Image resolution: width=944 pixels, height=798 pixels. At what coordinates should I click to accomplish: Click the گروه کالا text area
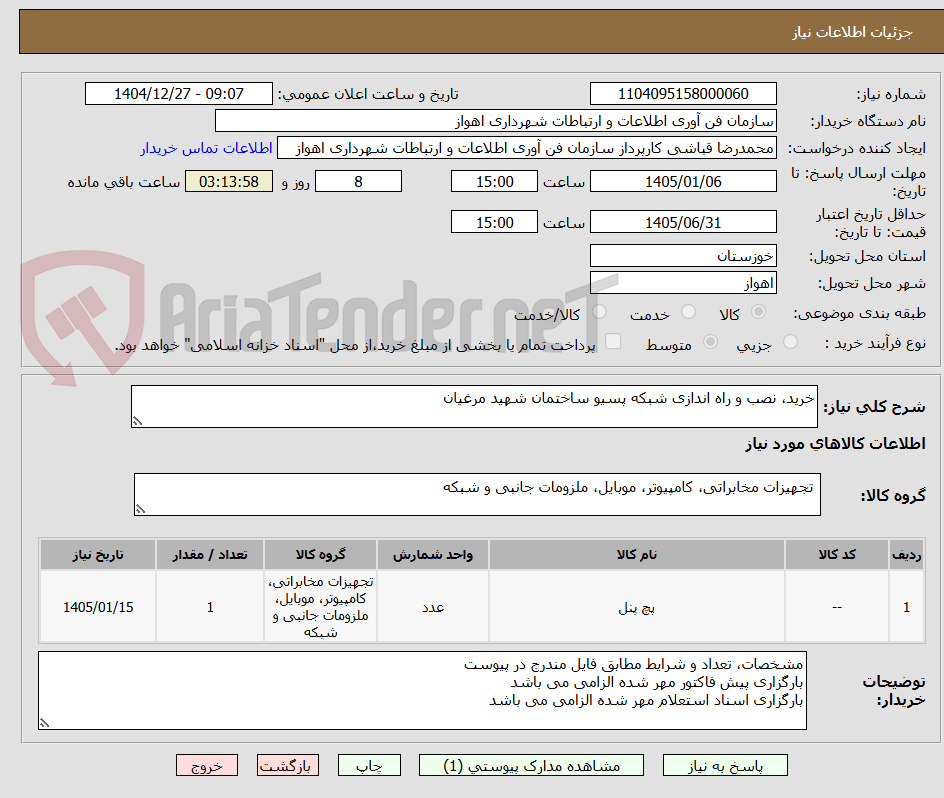tap(477, 494)
